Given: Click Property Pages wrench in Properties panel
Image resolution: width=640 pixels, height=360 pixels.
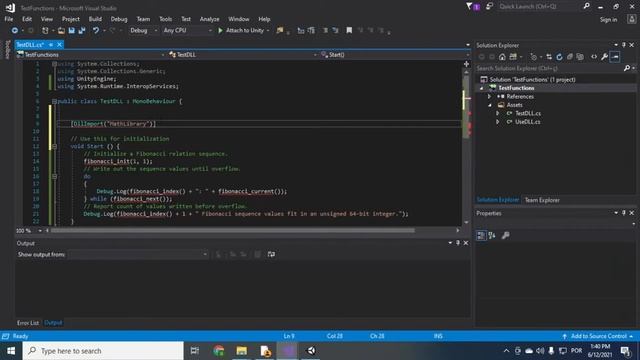Looking at the screenshot, I should tap(505, 236).
